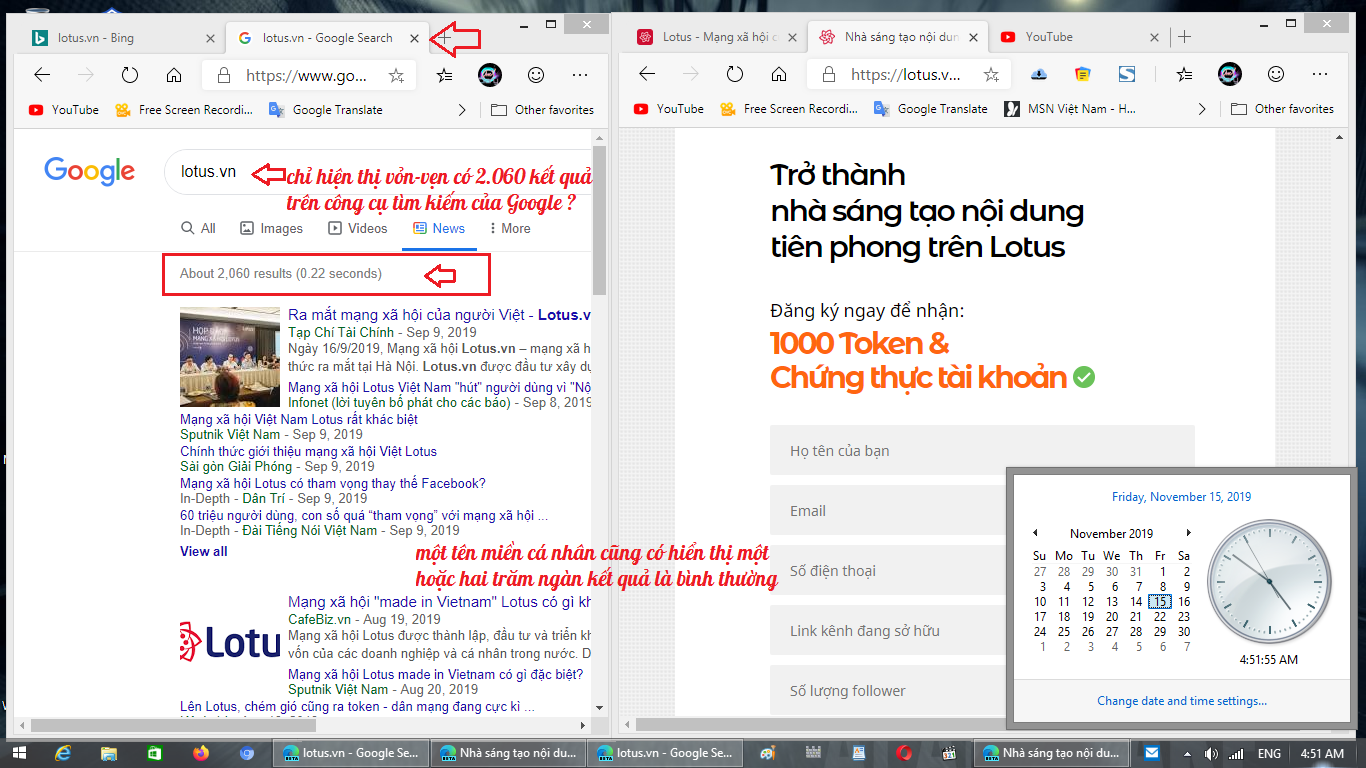Image resolution: width=1366 pixels, height=768 pixels.
Task: Click the volume speaker tray icon
Action: pyautogui.click(x=1212, y=753)
